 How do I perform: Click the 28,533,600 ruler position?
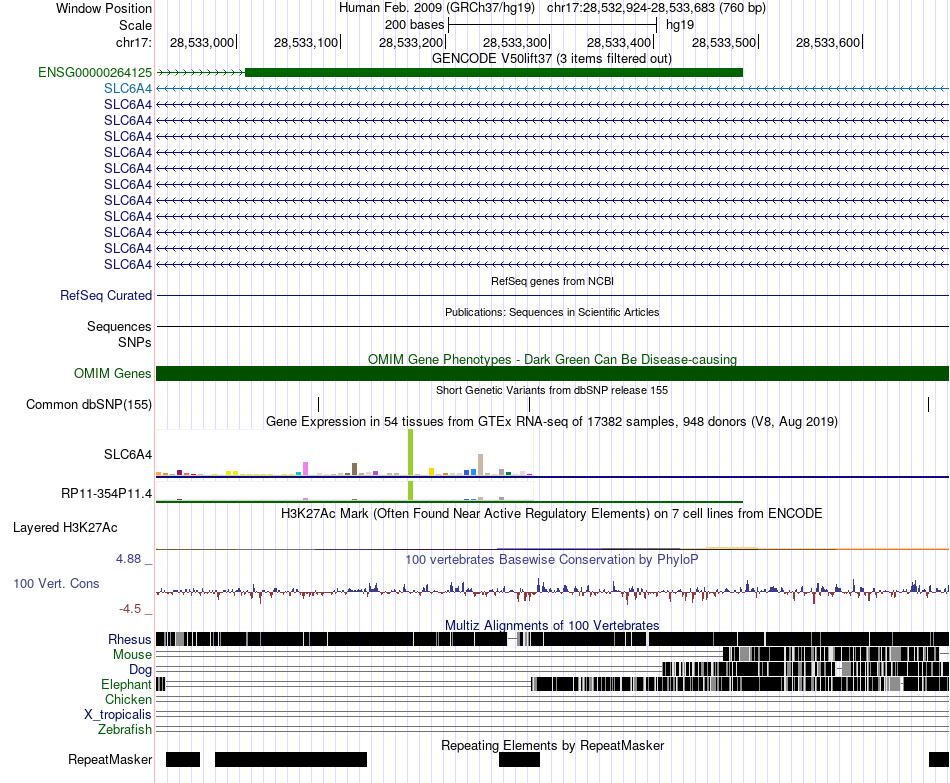point(828,42)
